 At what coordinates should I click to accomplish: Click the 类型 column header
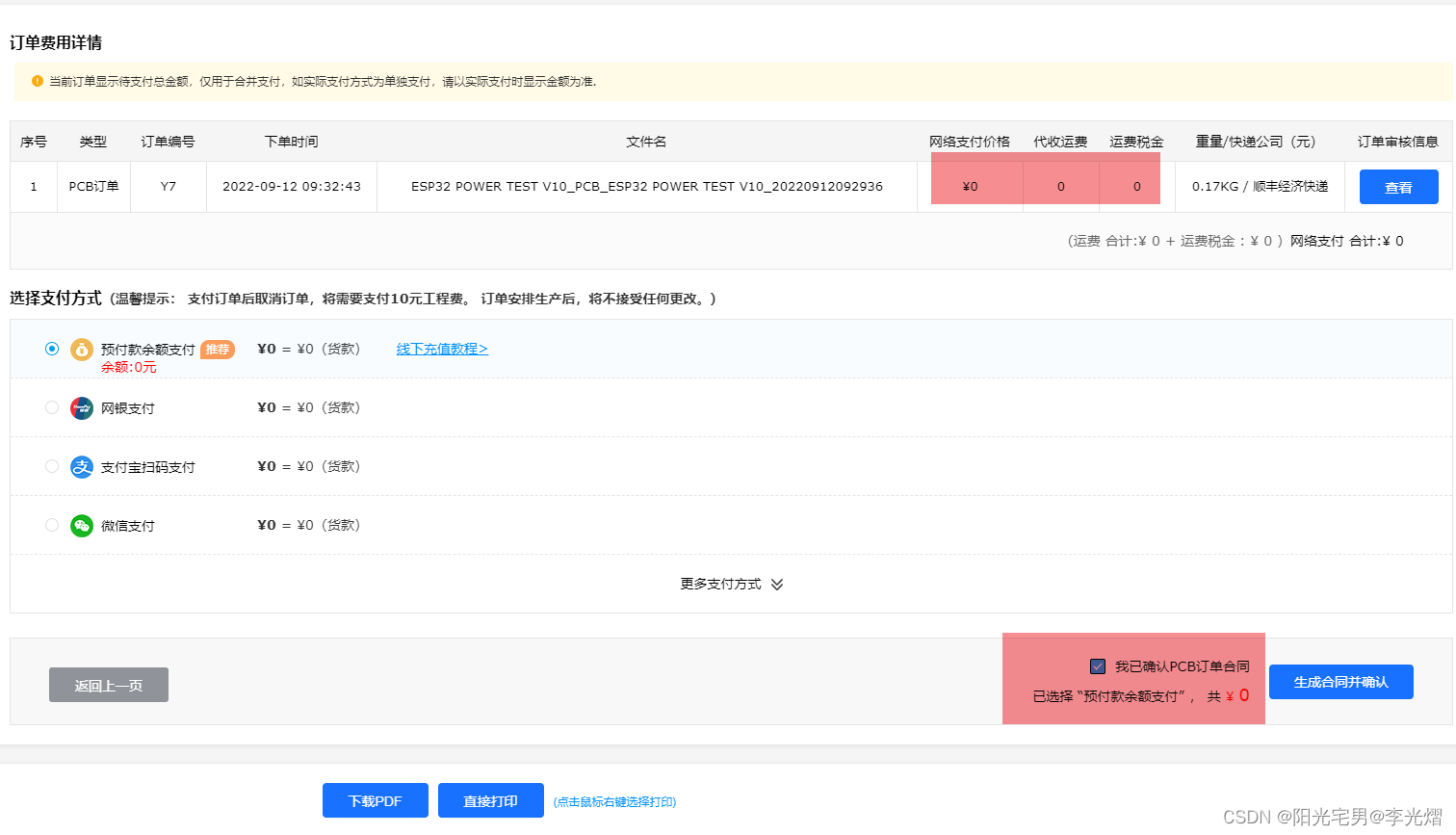[x=93, y=142]
